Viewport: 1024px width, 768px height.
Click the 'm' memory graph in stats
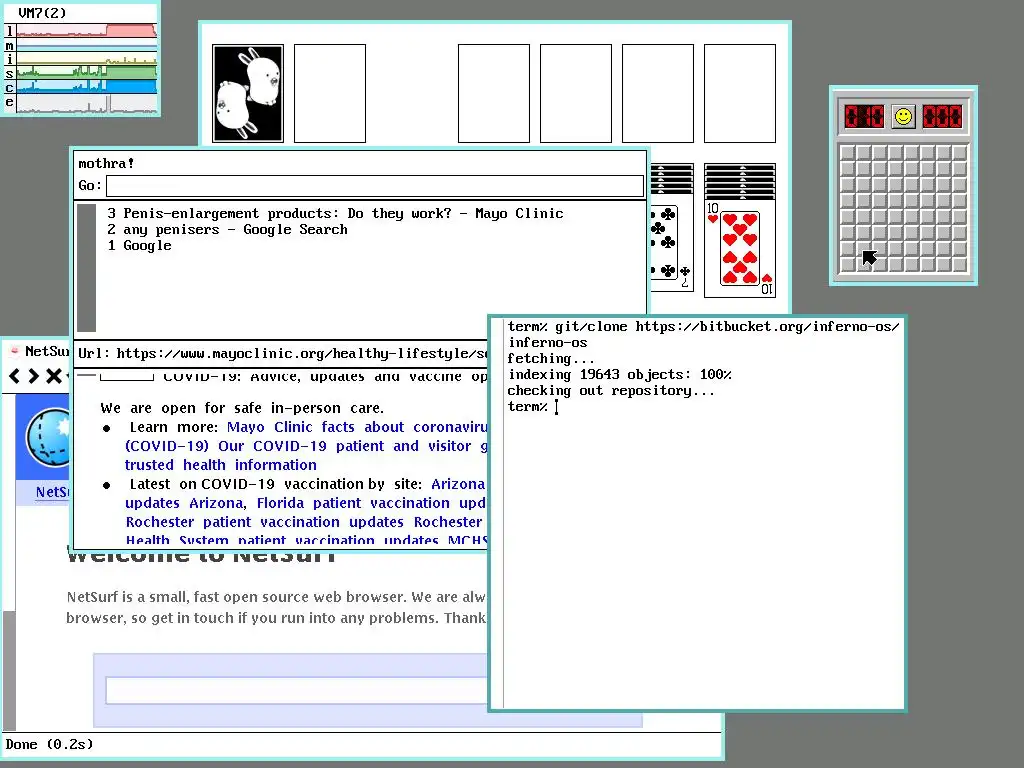[x=86, y=45]
